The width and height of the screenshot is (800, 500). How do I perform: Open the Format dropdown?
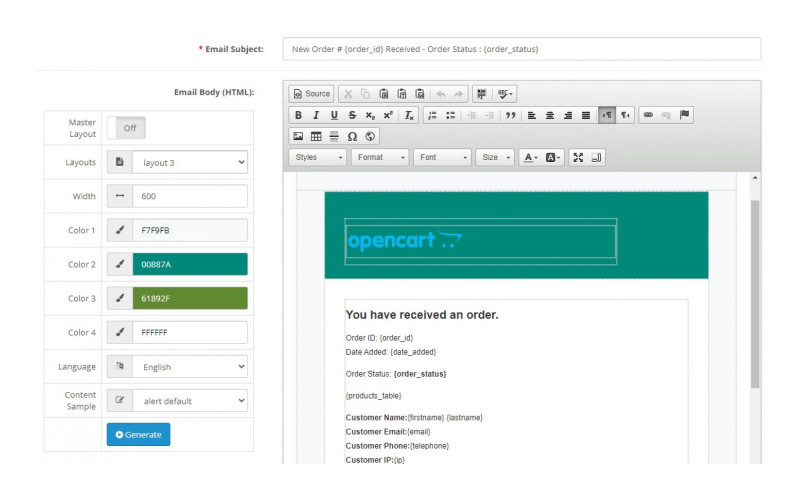(380, 158)
